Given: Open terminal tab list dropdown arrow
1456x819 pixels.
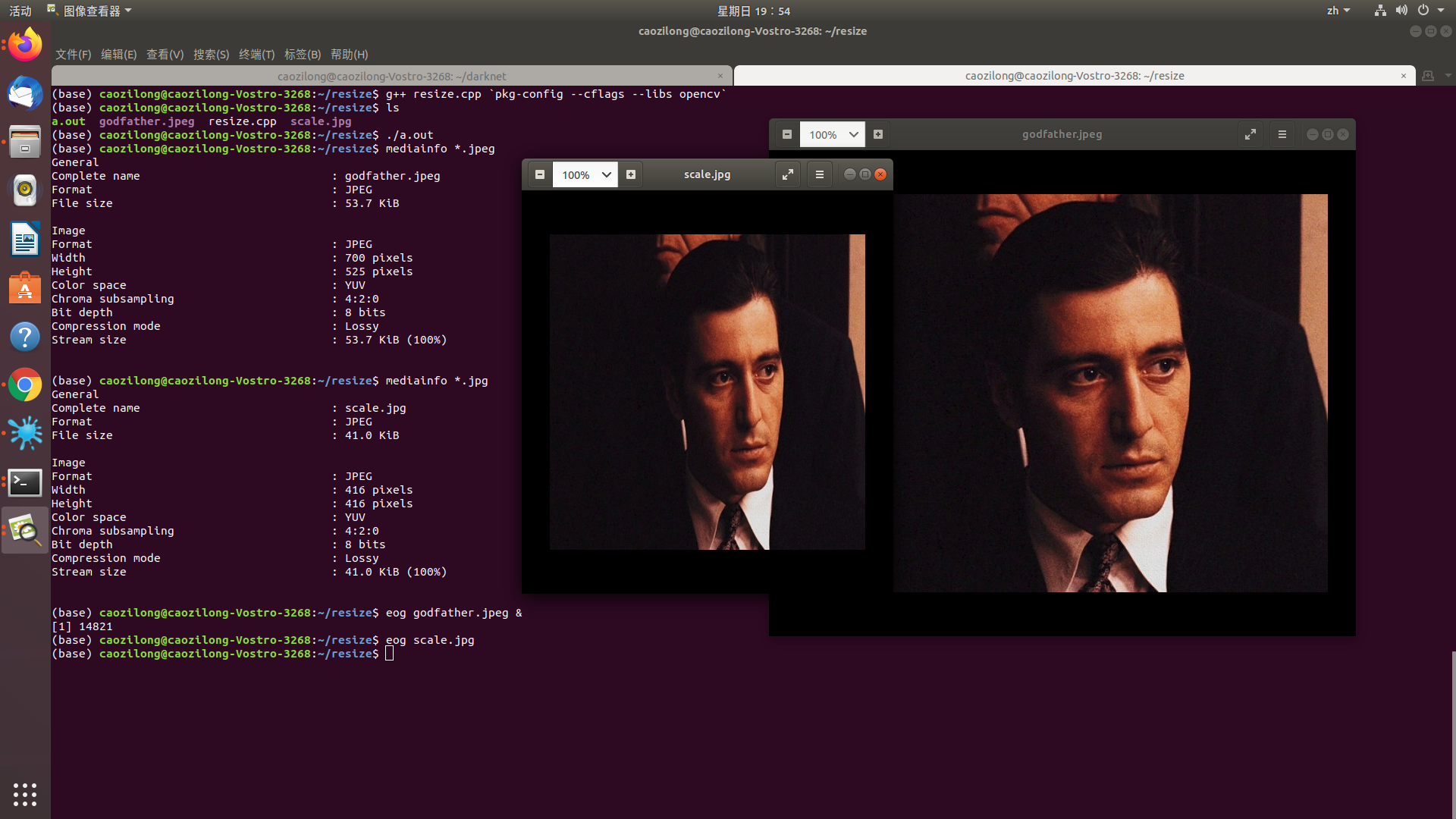Looking at the screenshot, I should pyautogui.click(x=1448, y=76).
